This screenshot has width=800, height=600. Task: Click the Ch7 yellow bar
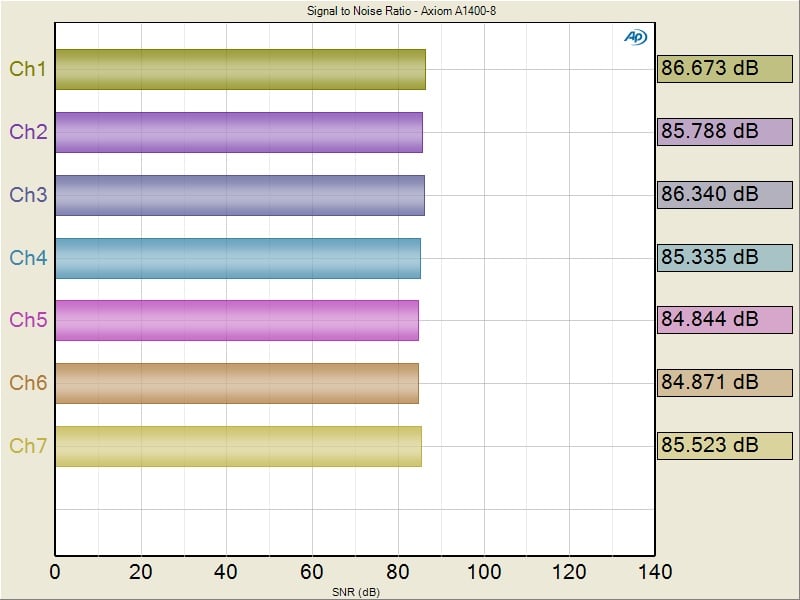[238, 446]
